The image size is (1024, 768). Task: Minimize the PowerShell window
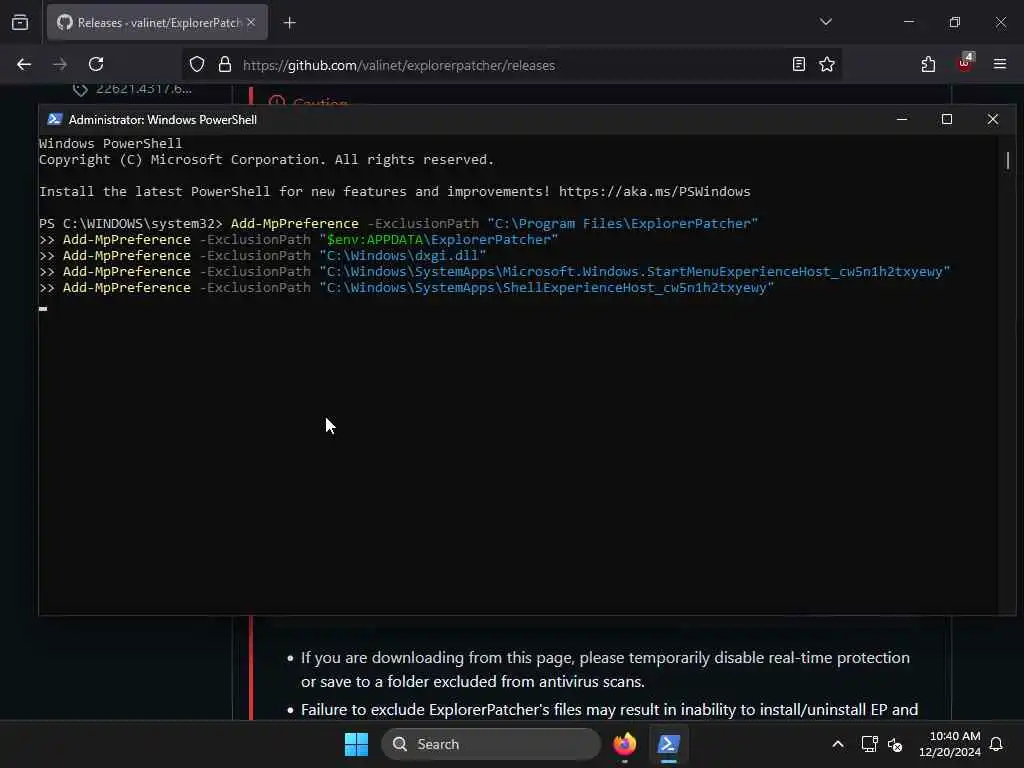[x=902, y=119]
